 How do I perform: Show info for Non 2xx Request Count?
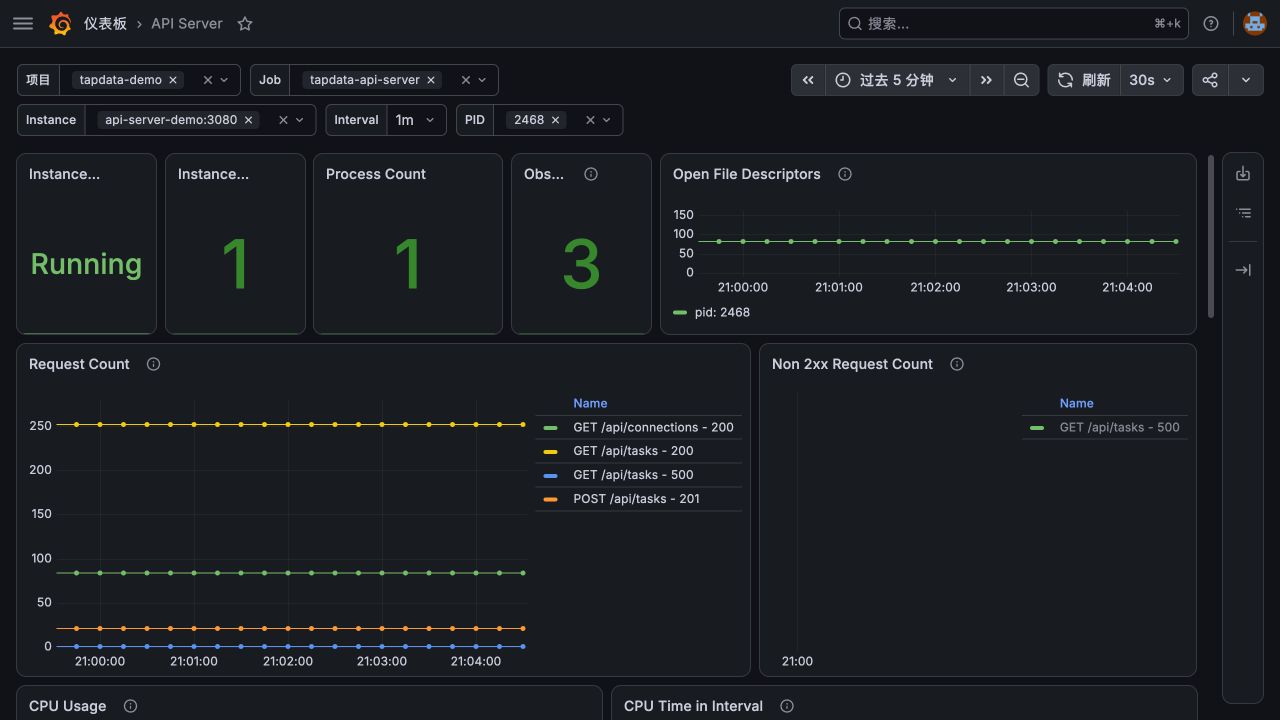(x=957, y=364)
